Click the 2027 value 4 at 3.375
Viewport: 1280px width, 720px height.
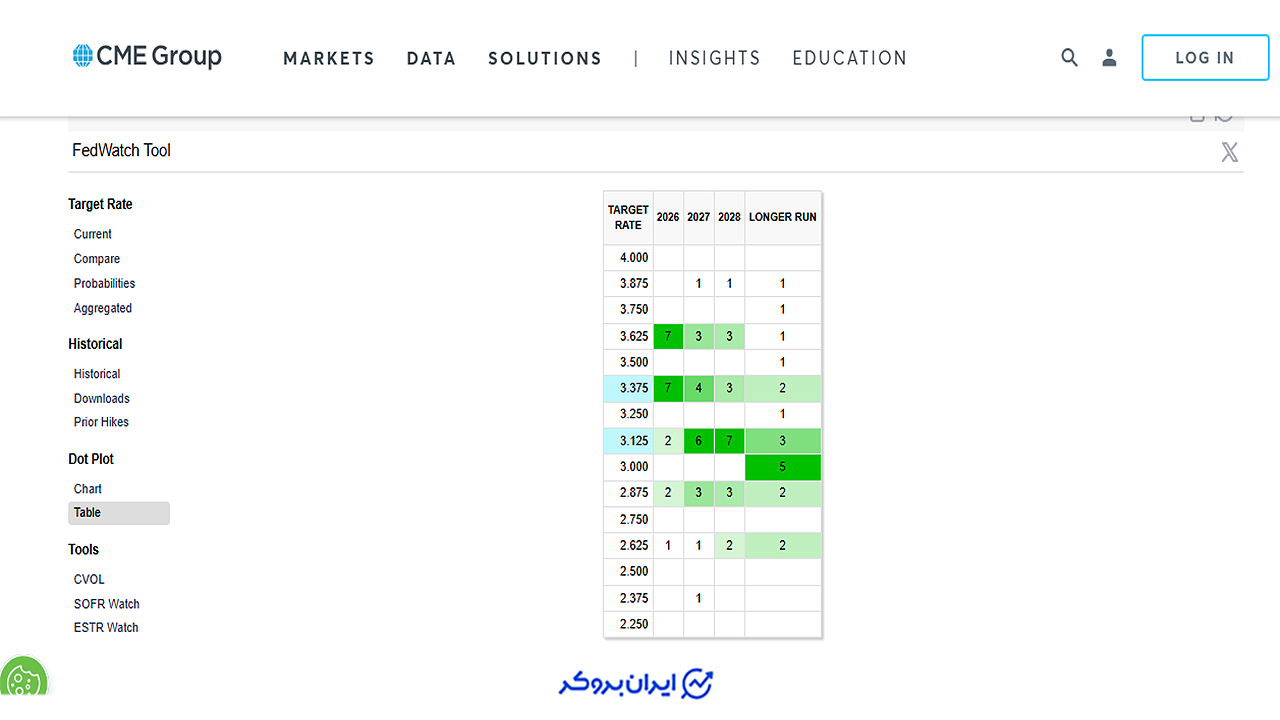[699, 389]
